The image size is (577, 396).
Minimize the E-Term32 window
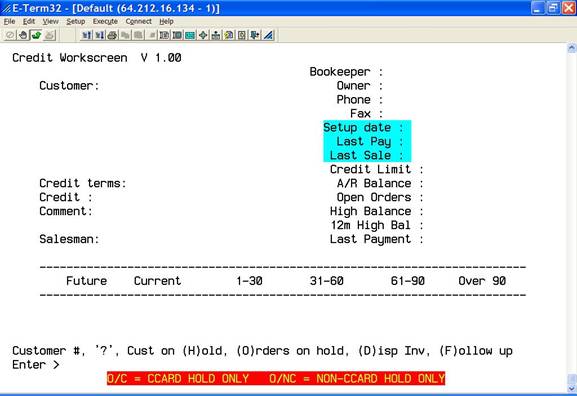click(537, 8)
